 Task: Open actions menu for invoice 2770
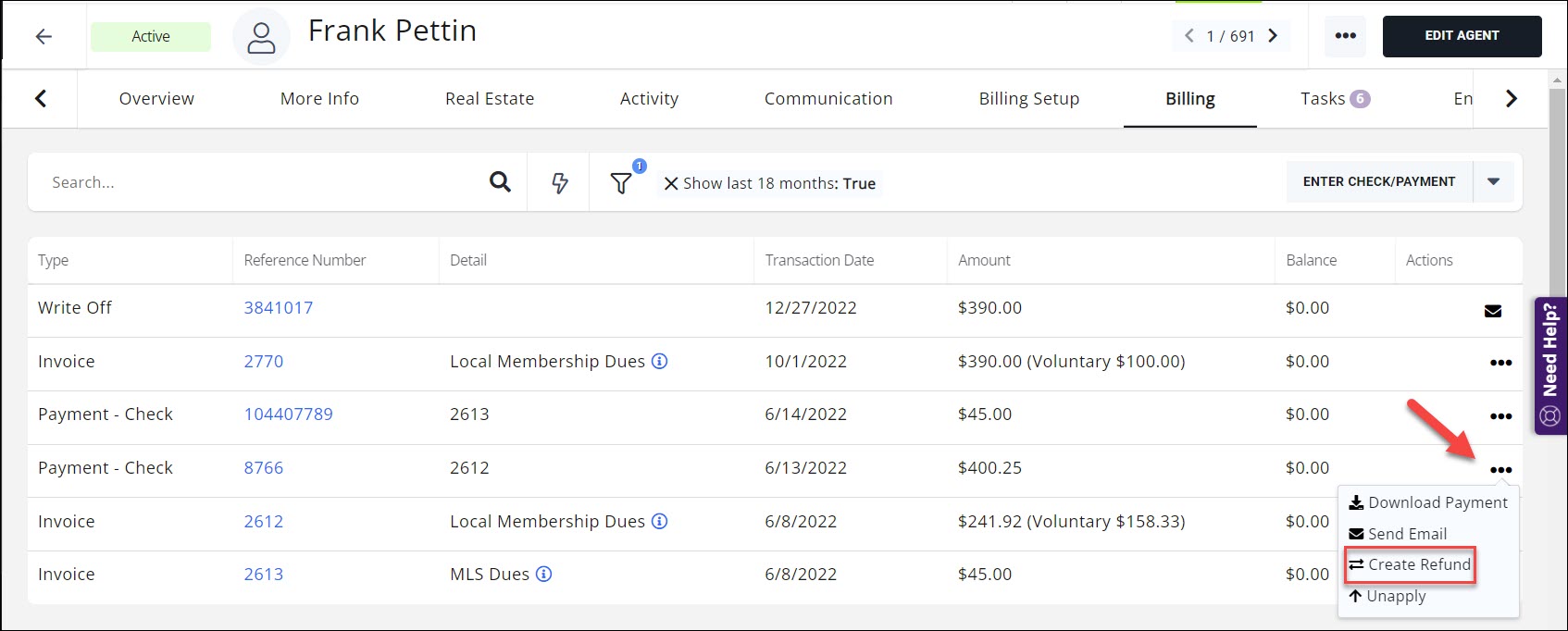coord(1500,363)
